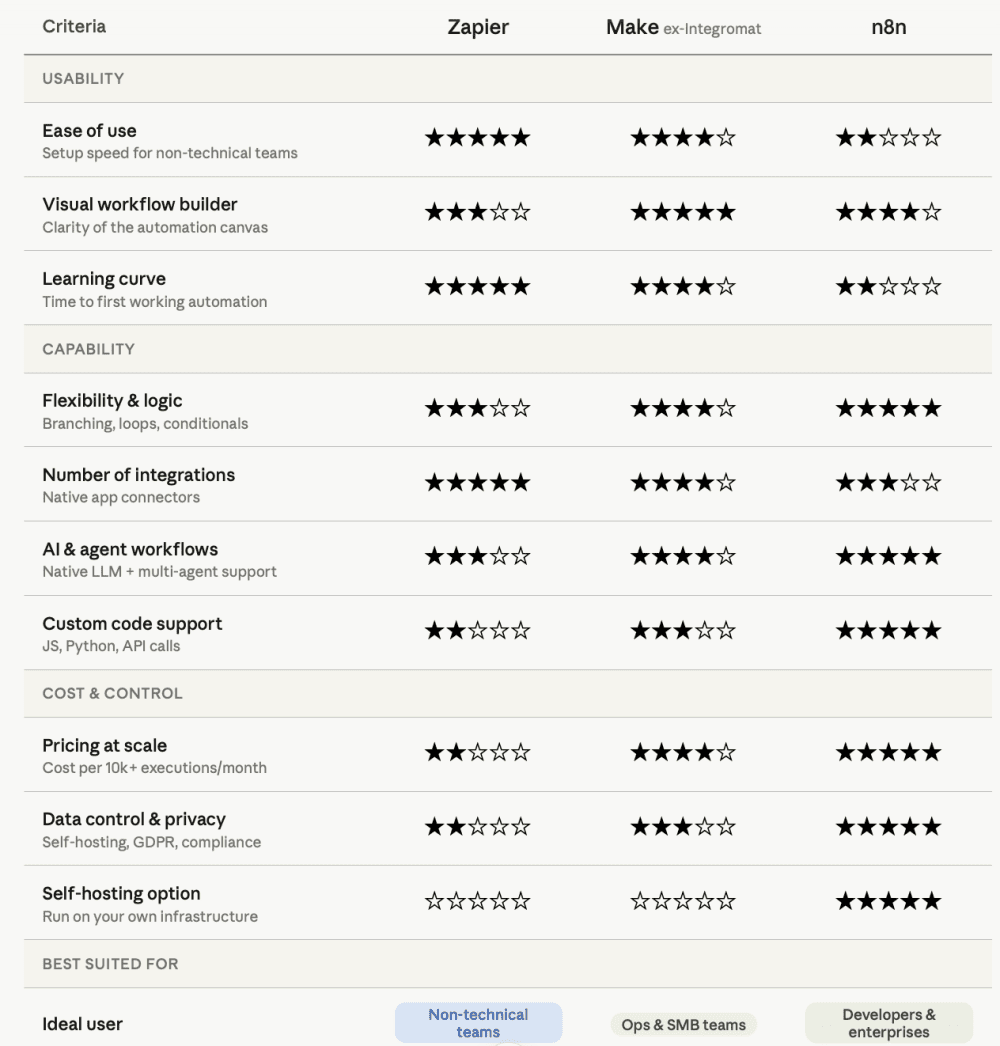Select the Ops & SMB teams badge
This screenshot has height=1046, width=1000.
coord(683,1025)
